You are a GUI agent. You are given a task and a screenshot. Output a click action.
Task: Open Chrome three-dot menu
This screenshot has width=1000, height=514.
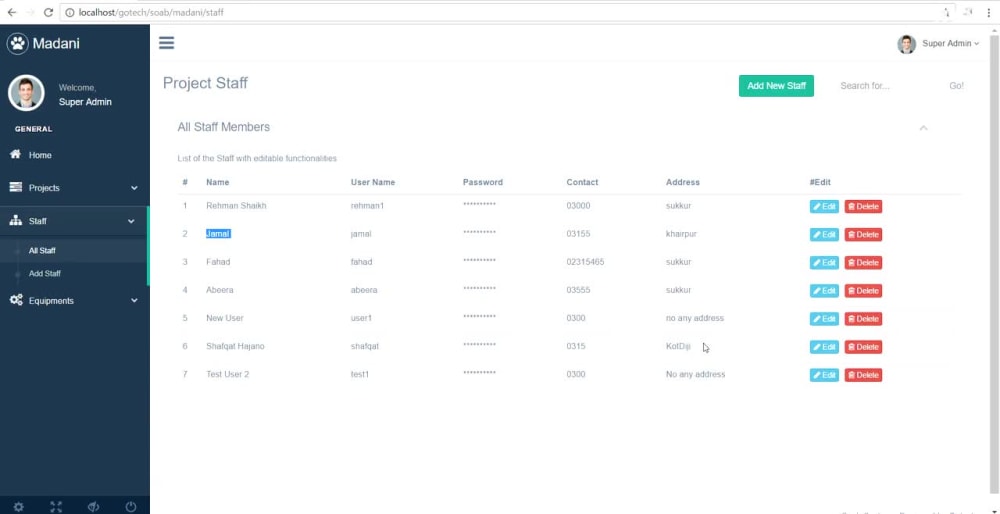989,12
